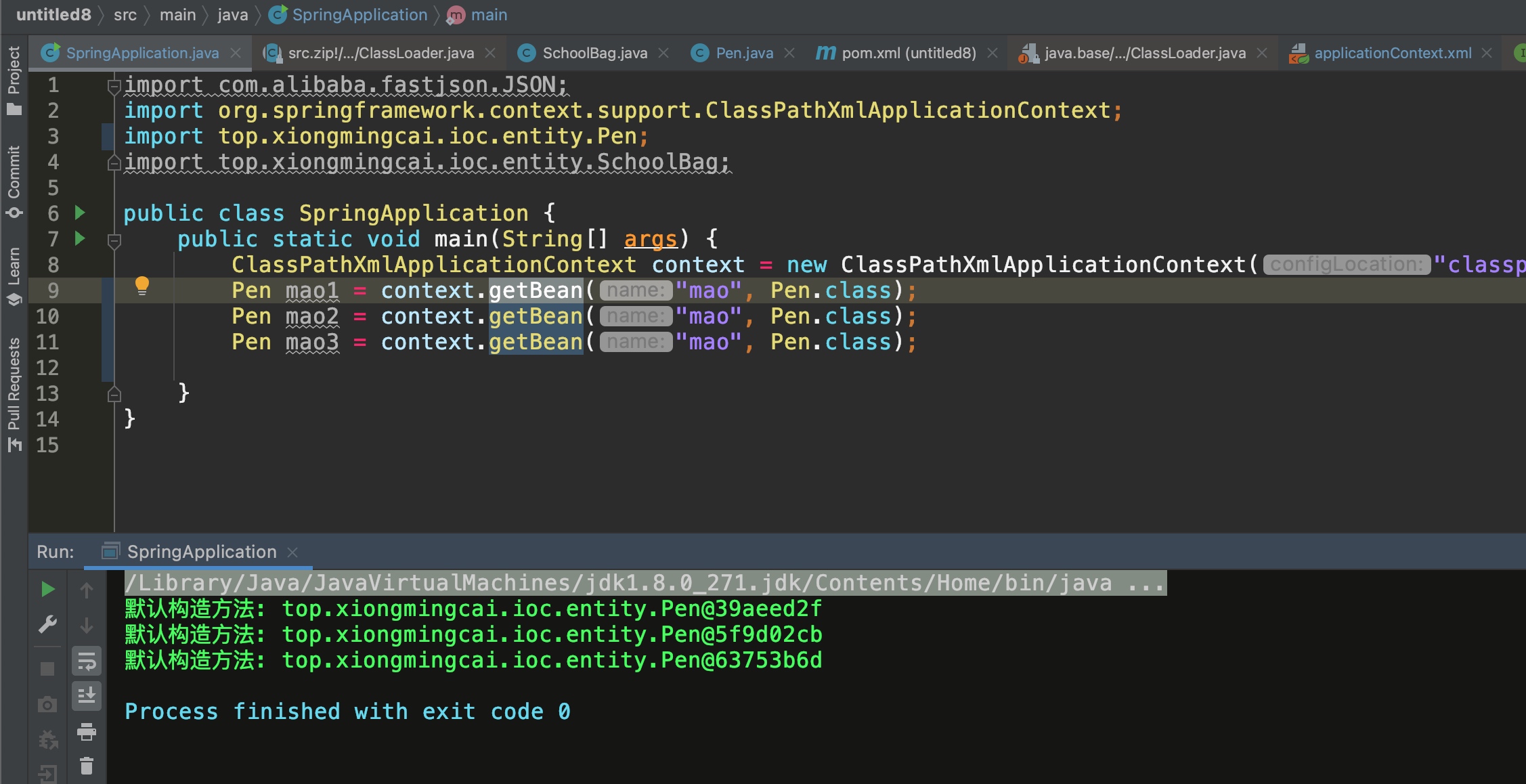Click SpringApplication in the breadcrumb bar
This screenshot has width=1526, height=784.
point(359,15)
